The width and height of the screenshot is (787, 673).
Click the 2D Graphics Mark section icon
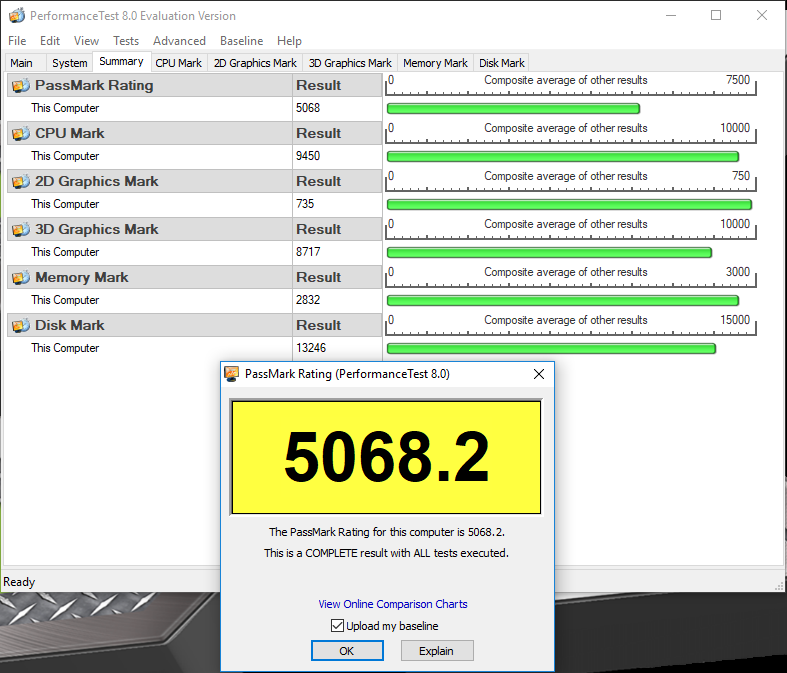(x=21, y=181)
